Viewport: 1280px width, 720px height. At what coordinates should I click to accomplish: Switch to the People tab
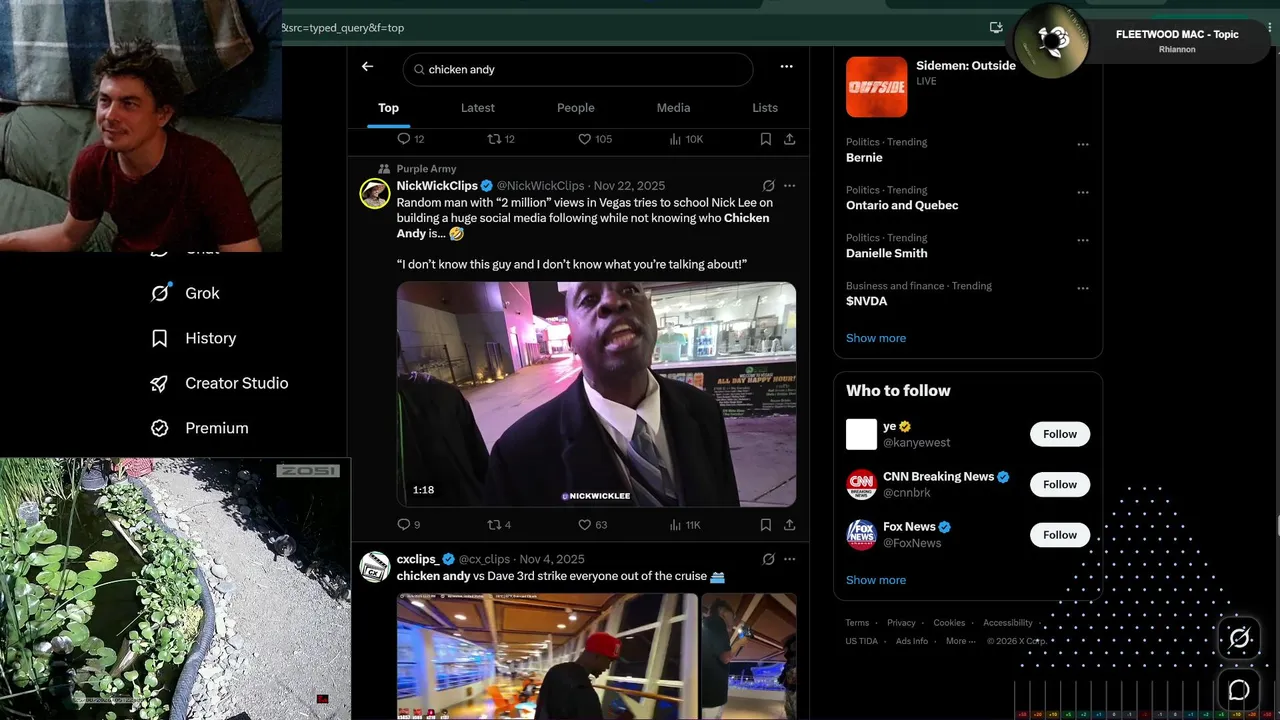point(575,108)
